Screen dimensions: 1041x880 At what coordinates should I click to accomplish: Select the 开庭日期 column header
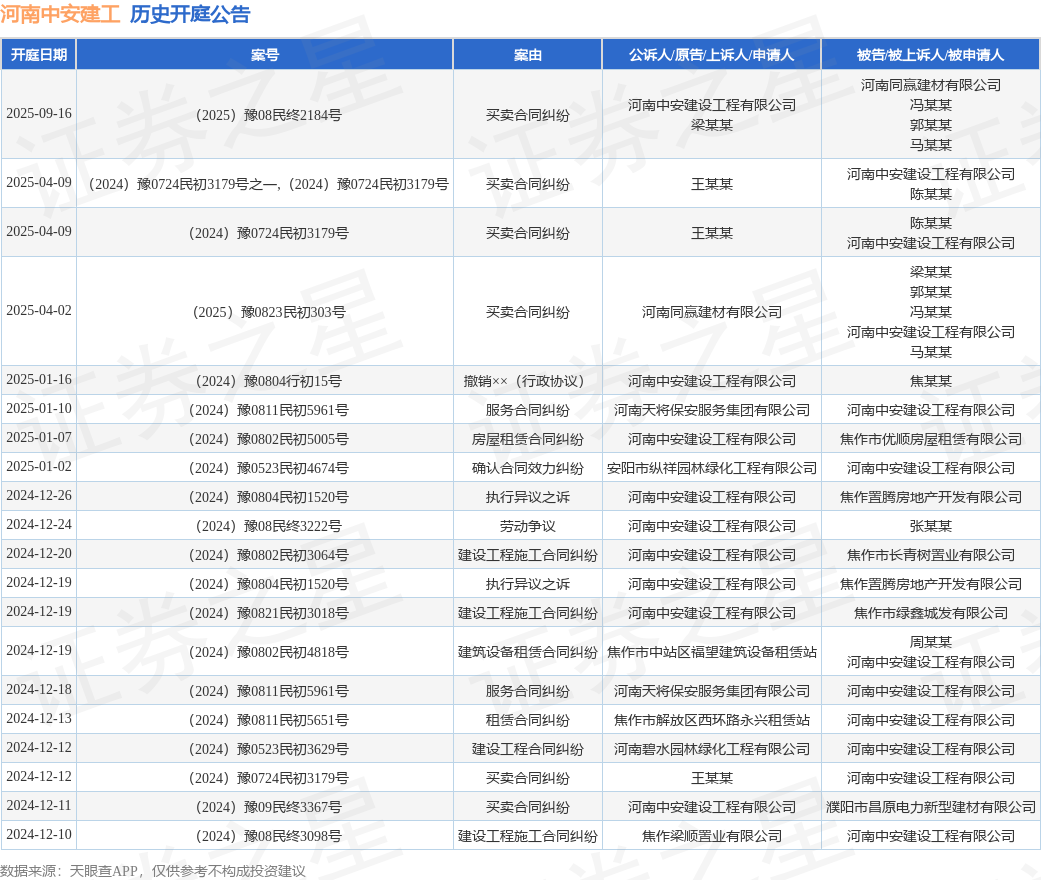pos(39,55)
